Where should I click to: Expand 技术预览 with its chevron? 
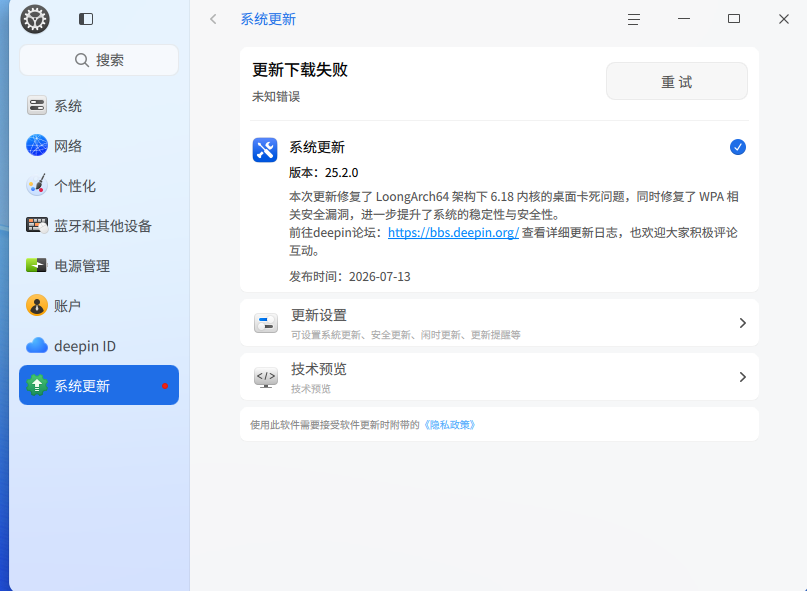coord(742,377)
